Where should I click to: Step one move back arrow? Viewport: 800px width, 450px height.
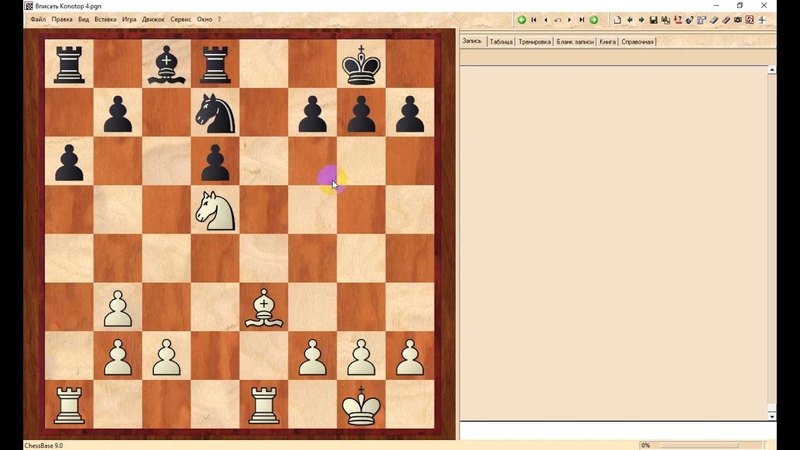tap(546, 20)
